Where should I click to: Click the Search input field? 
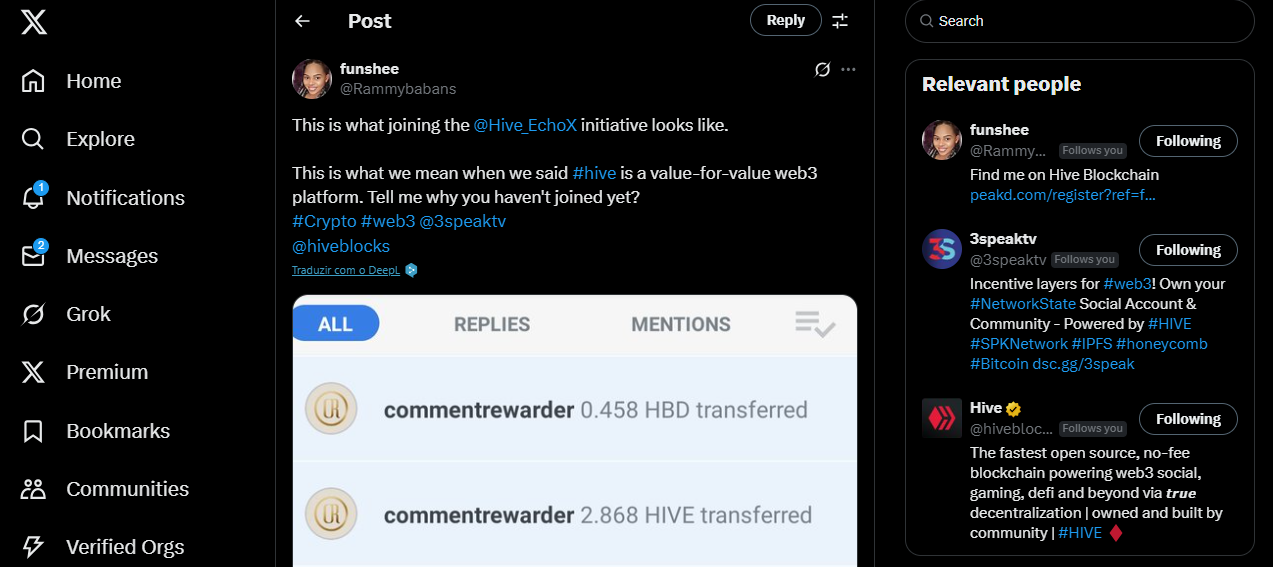(x=1079, y=21)
